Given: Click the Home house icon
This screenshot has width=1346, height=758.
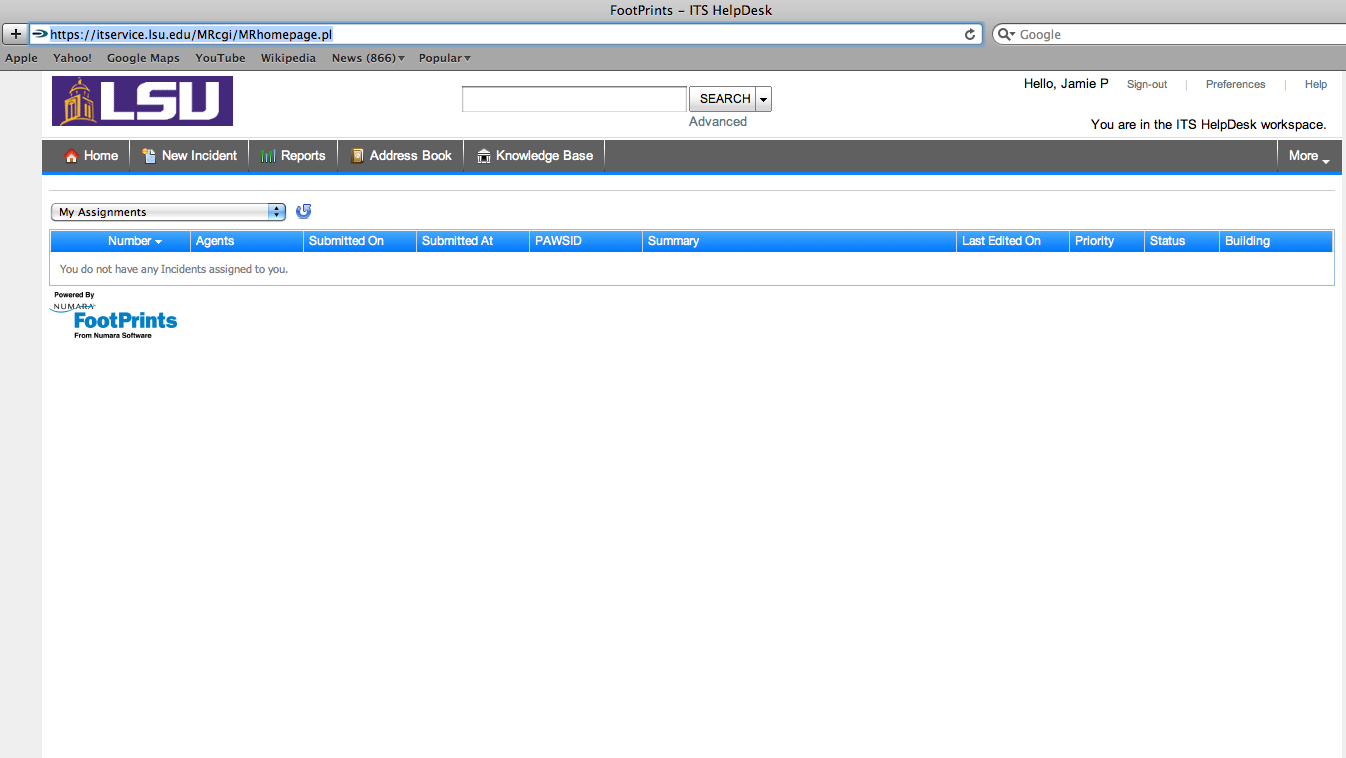Looking at the screenshot, I should (x=71, y=156).
